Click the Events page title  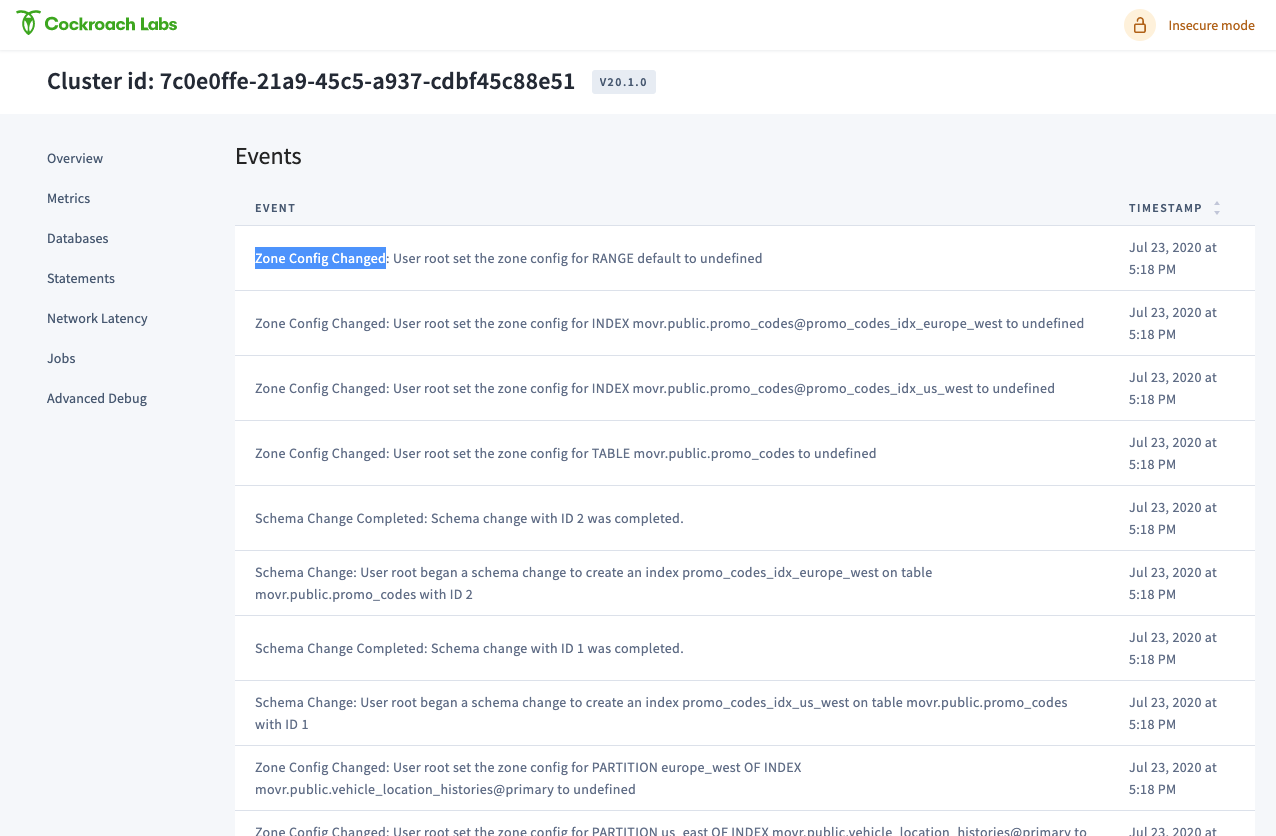(268, 156)
